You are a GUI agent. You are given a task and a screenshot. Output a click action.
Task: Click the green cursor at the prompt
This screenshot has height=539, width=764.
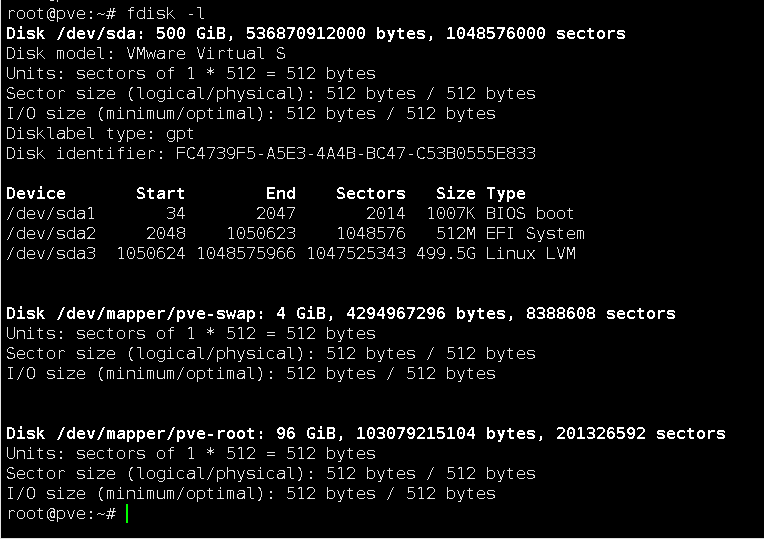[129, 514]
